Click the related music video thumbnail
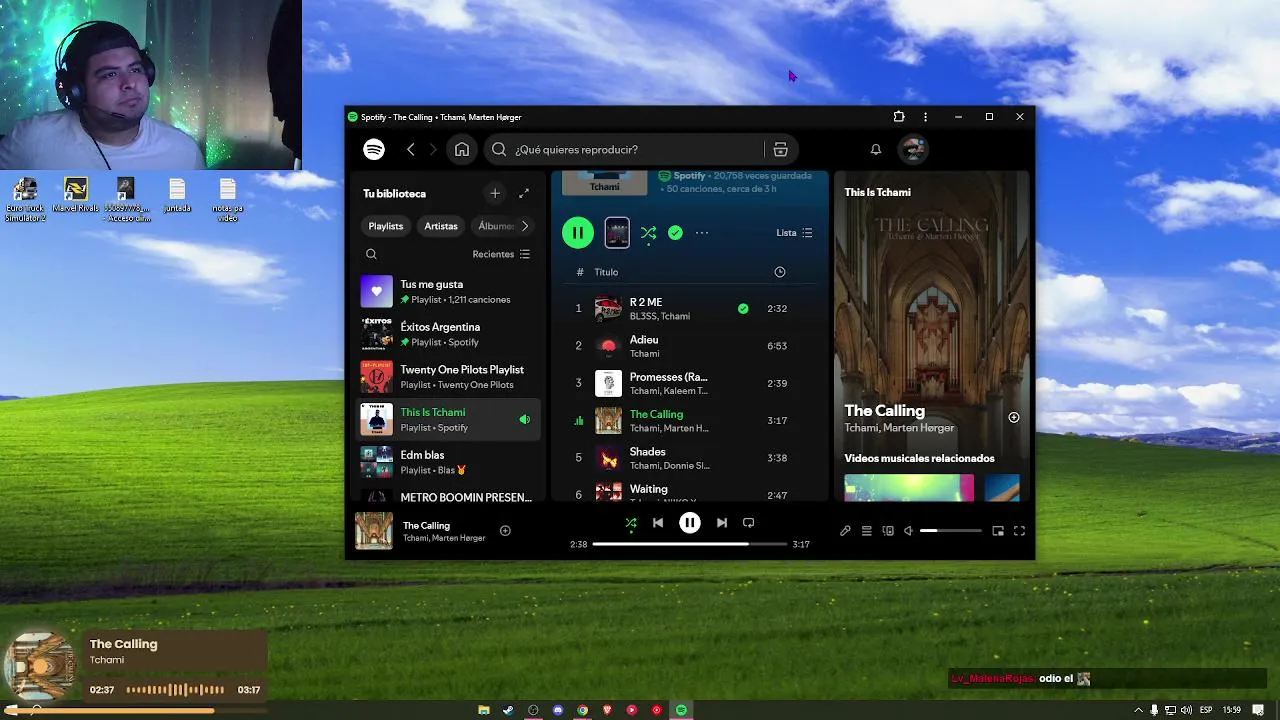The width and height of the screenshot is (1280, 720). (x=908, y=488)
